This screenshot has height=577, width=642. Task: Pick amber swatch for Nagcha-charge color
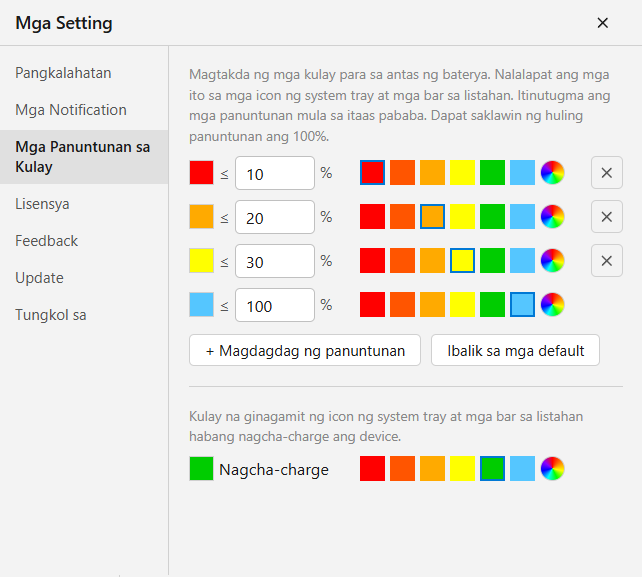point(432,468)
